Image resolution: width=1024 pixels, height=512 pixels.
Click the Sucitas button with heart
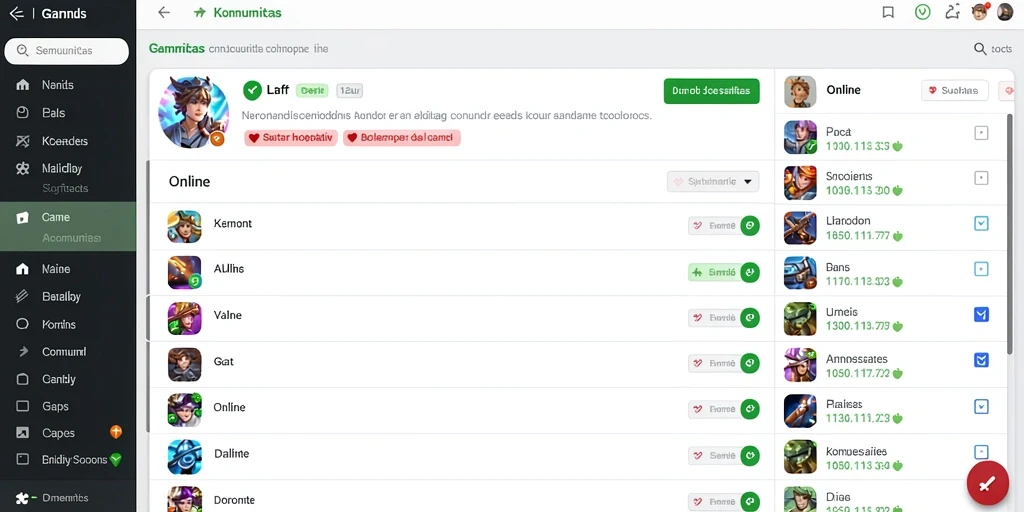coord(954,91)
